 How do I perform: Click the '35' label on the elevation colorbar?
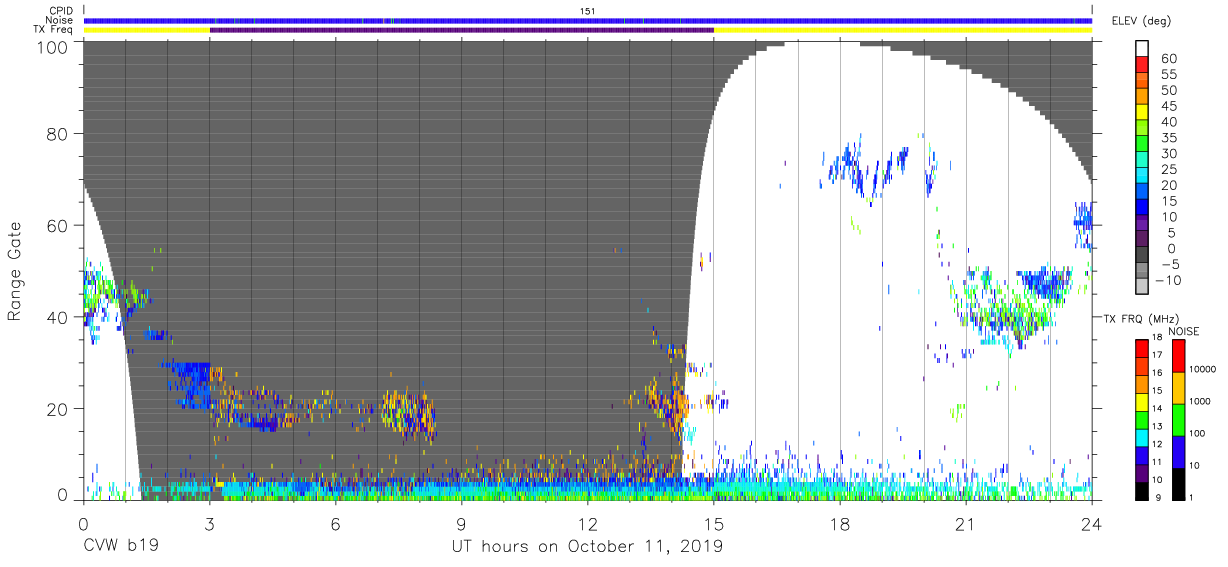(x=1169, y=138)
